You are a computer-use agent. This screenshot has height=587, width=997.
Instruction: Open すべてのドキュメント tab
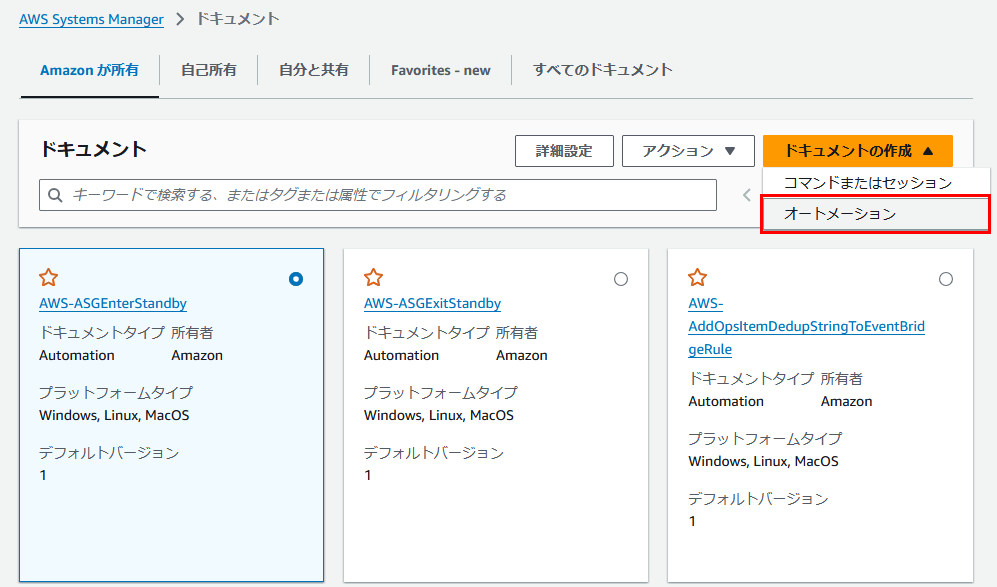(602, 70)
